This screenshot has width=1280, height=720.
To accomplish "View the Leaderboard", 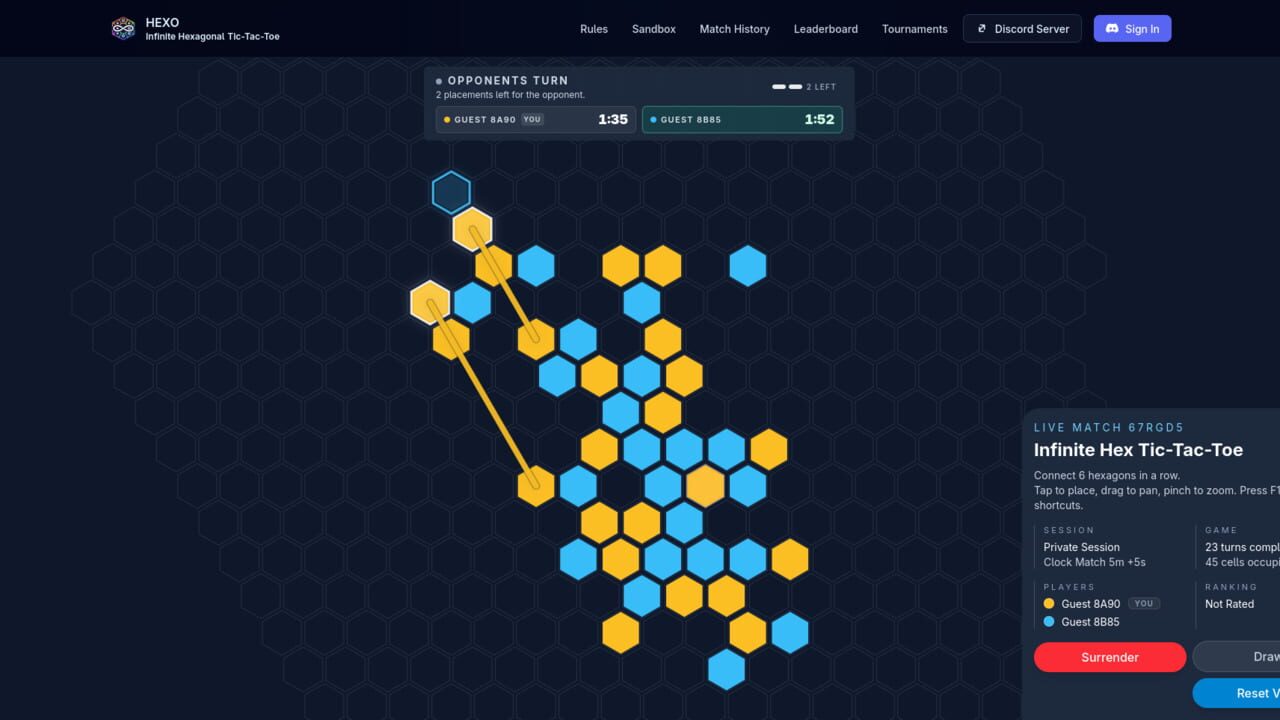I will [826, 29].
